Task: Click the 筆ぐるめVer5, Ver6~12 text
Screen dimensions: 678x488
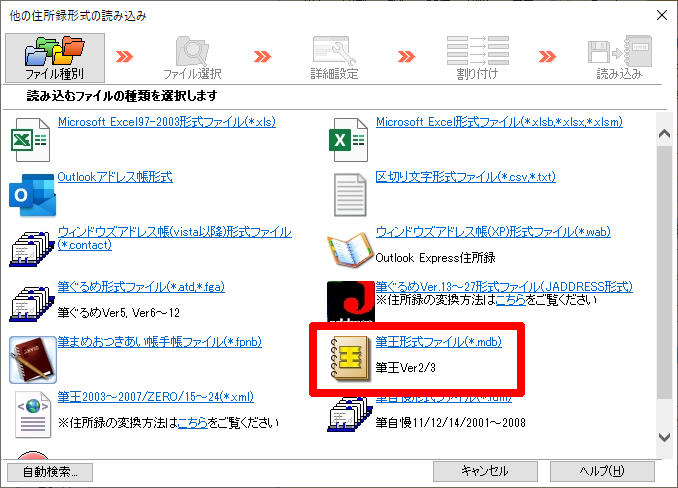Action: [118, 313]
